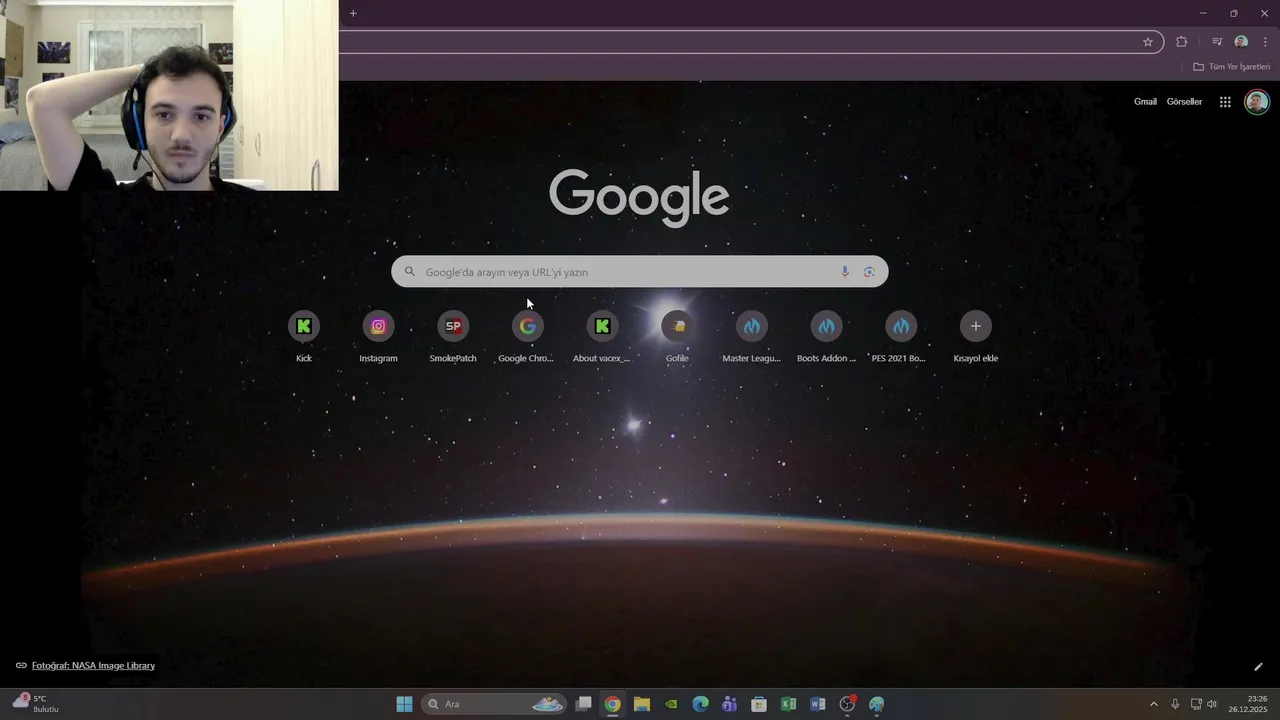This screenshot has height=720, width=1280.
Task: Switch to Chrome on the taskbar
Action: tap(612, 704)
